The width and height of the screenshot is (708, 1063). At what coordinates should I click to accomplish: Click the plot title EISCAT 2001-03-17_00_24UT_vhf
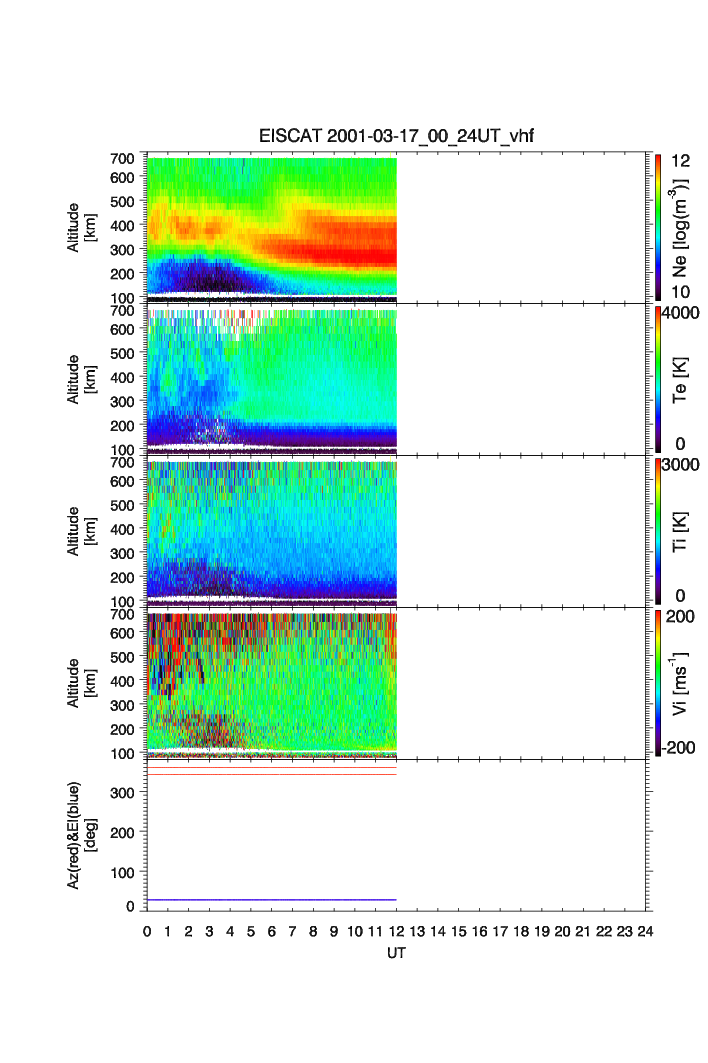397,136
